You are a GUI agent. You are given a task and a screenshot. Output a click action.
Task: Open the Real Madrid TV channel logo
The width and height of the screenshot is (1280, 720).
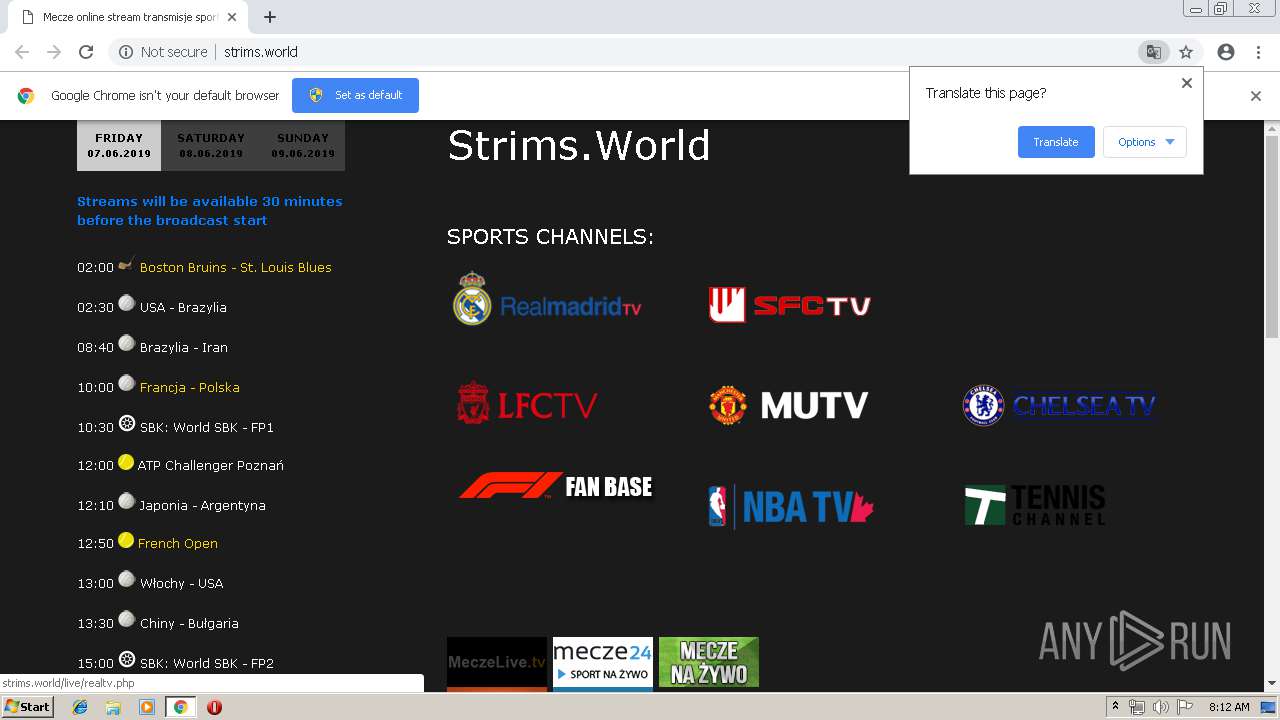pyautogui.click(x=547, y=299)
